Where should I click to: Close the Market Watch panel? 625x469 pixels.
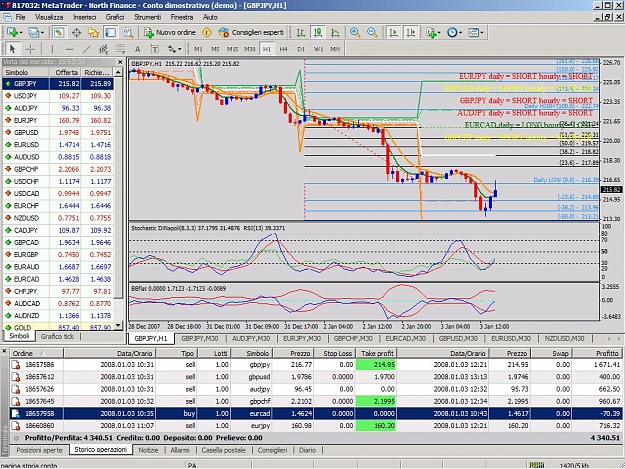click(x=120, y=62)
